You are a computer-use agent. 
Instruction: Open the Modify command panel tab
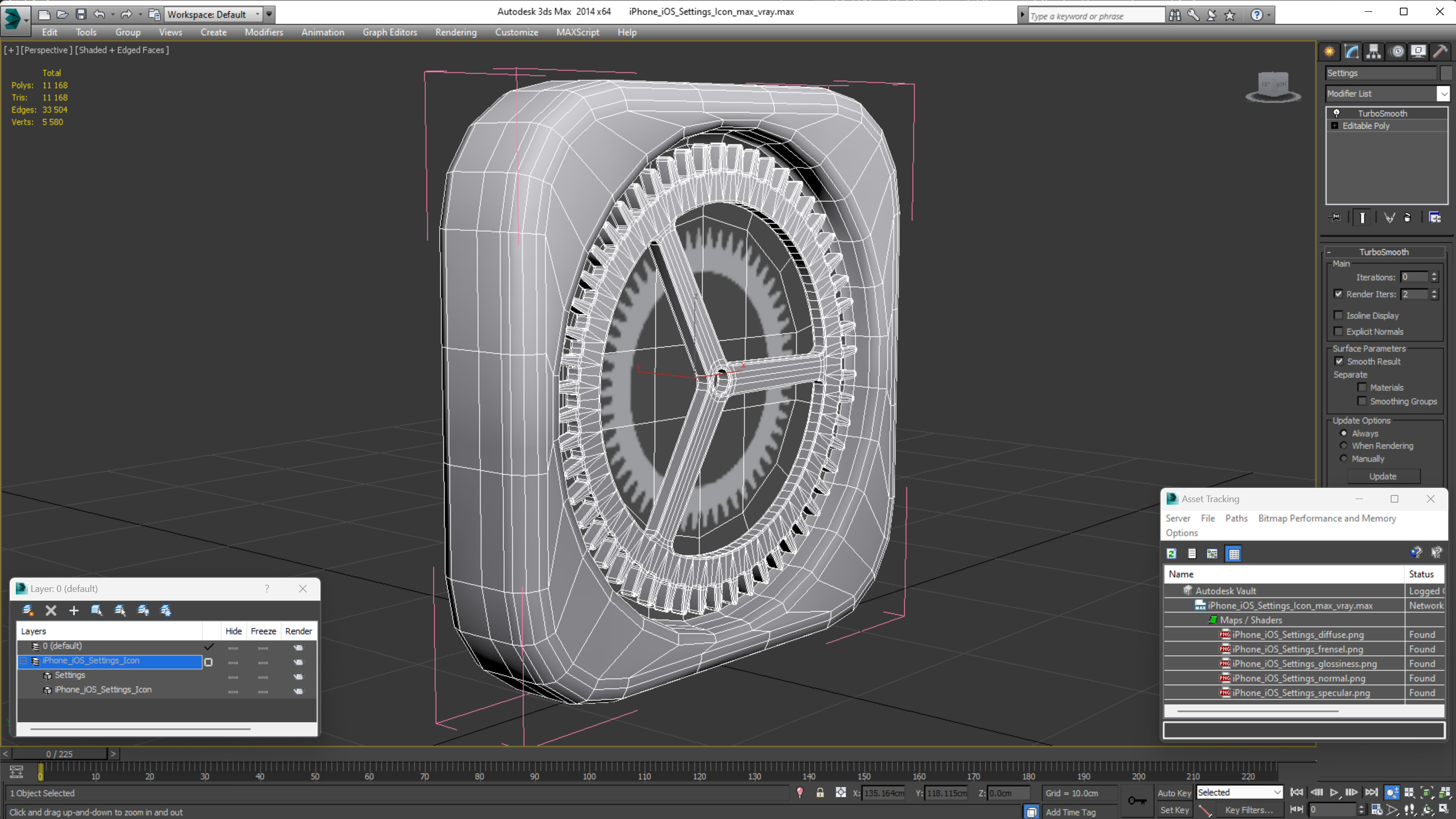tap(1351, 52)
